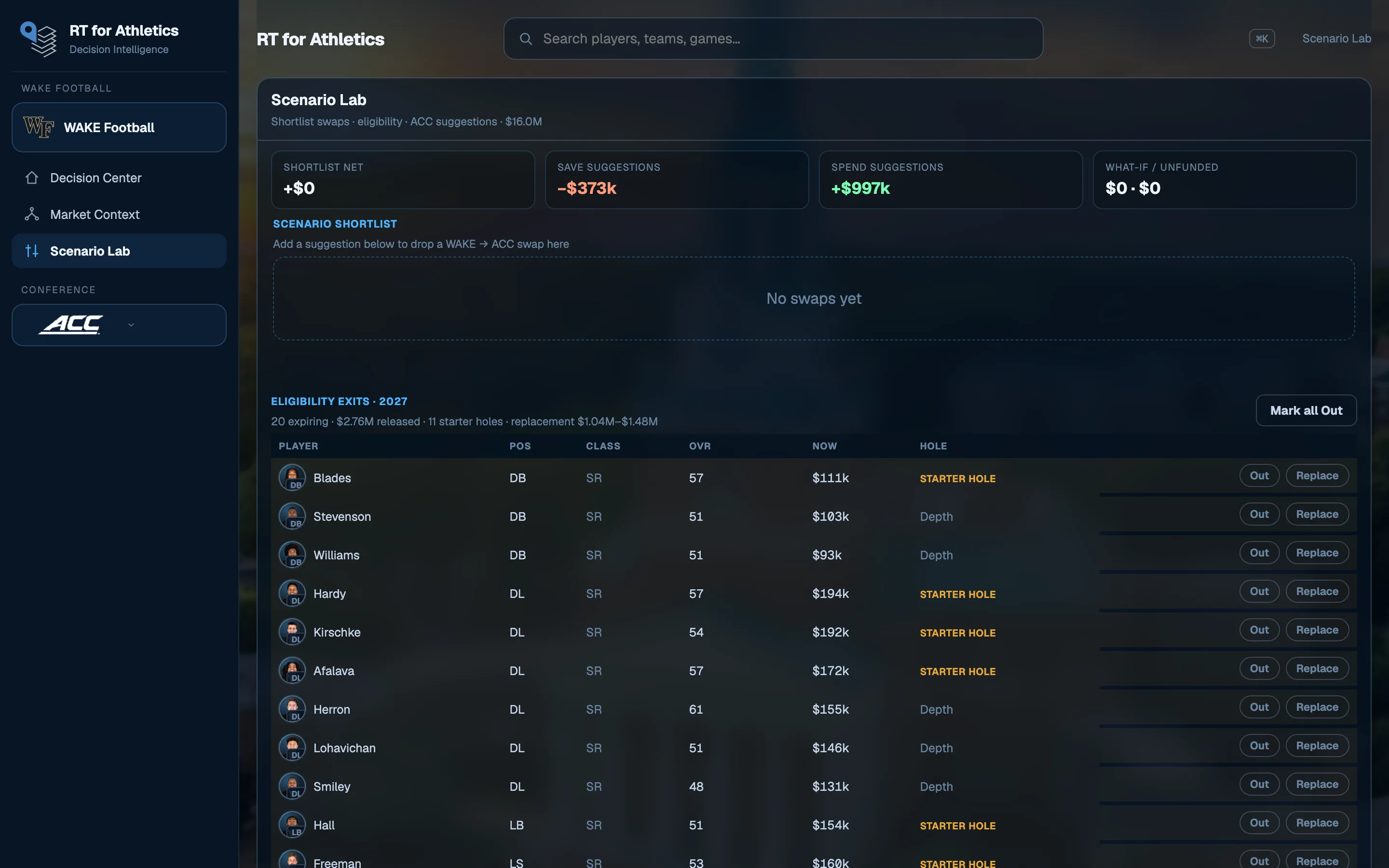Focus the search players, teams, games field
Viewport: 1389px width, 868px height.
773,39
